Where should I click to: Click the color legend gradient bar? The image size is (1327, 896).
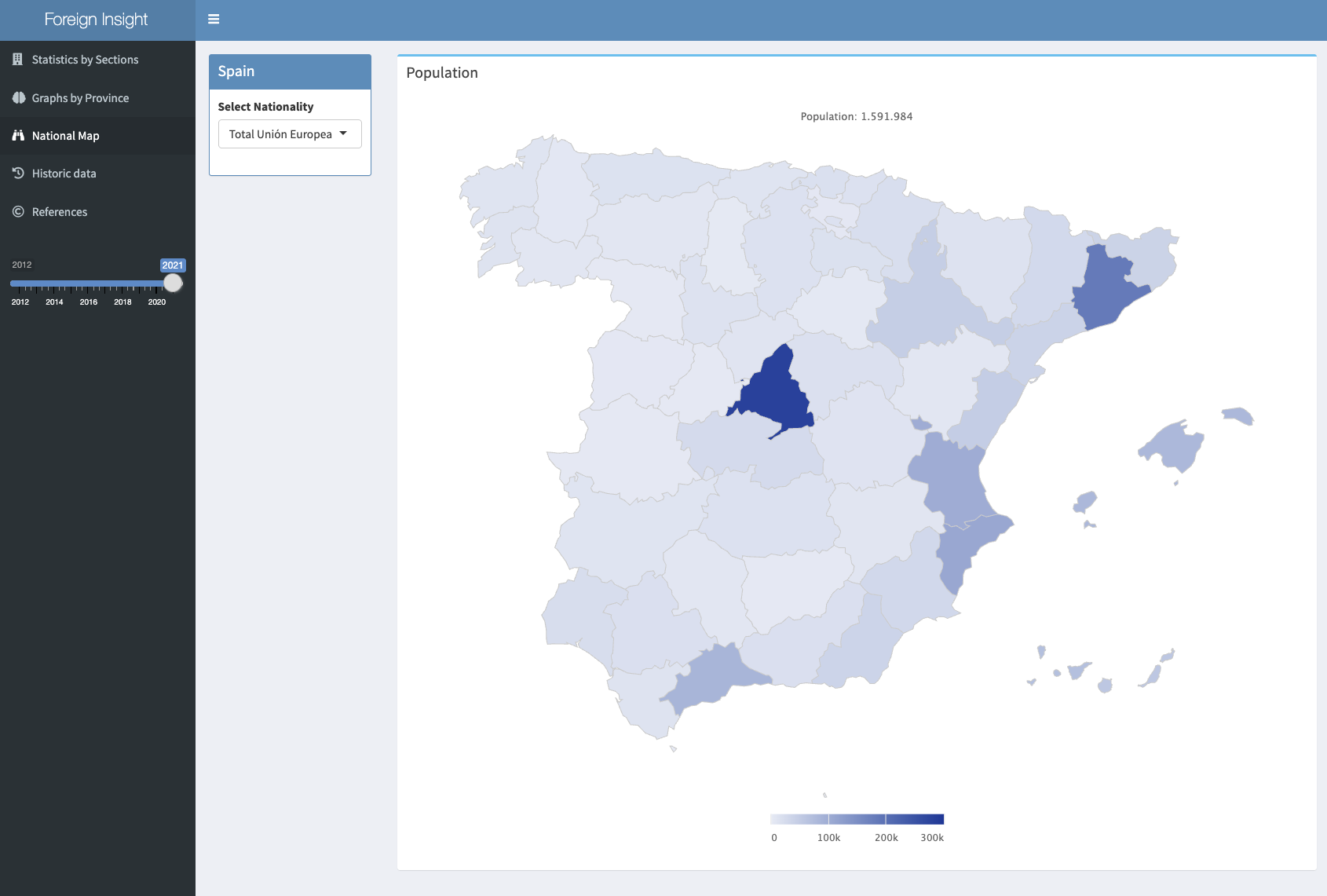coord(857,819)
